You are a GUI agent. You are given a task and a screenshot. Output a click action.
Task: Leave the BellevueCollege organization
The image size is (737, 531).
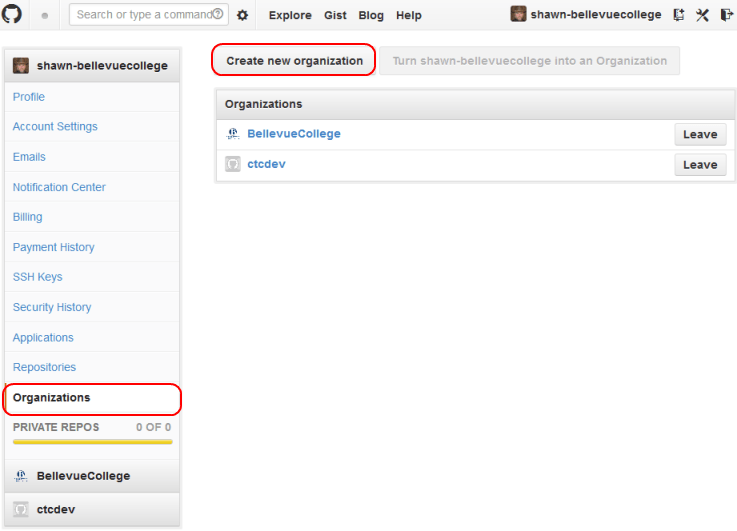tap(700, 135)
